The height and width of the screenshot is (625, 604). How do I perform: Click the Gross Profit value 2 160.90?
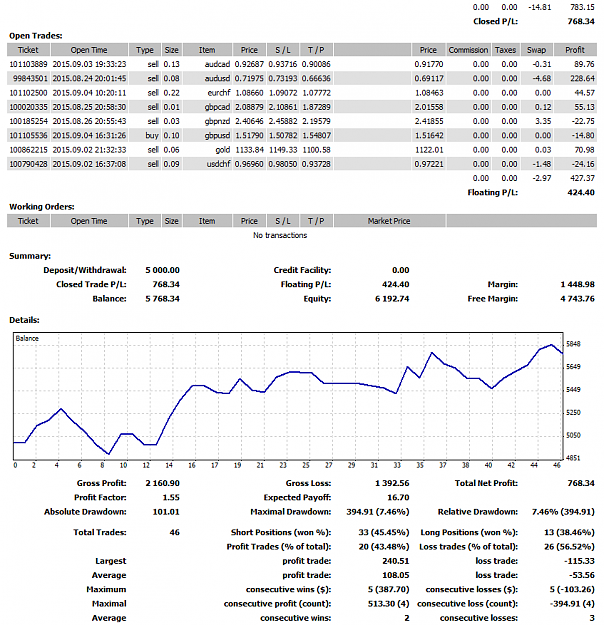[162, 483]
